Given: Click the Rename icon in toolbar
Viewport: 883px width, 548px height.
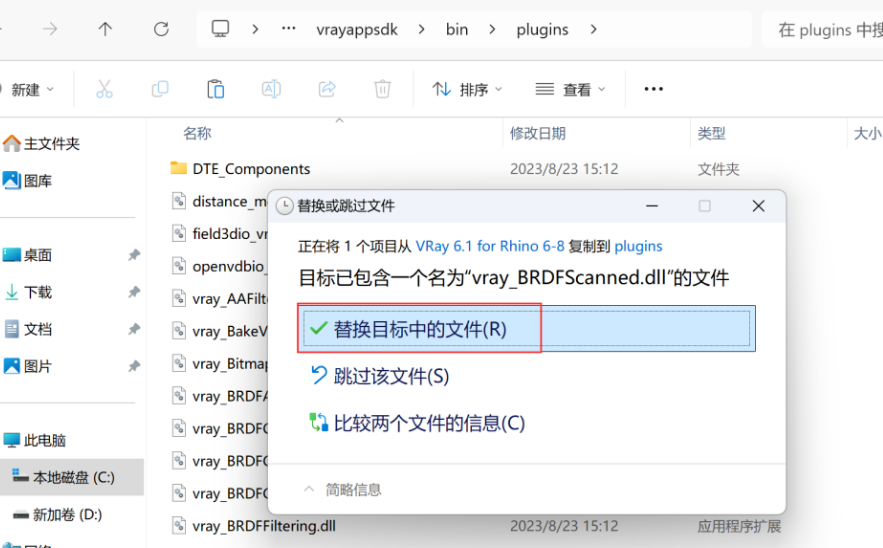Looking at the screenshot, I should tap(271, 89).
